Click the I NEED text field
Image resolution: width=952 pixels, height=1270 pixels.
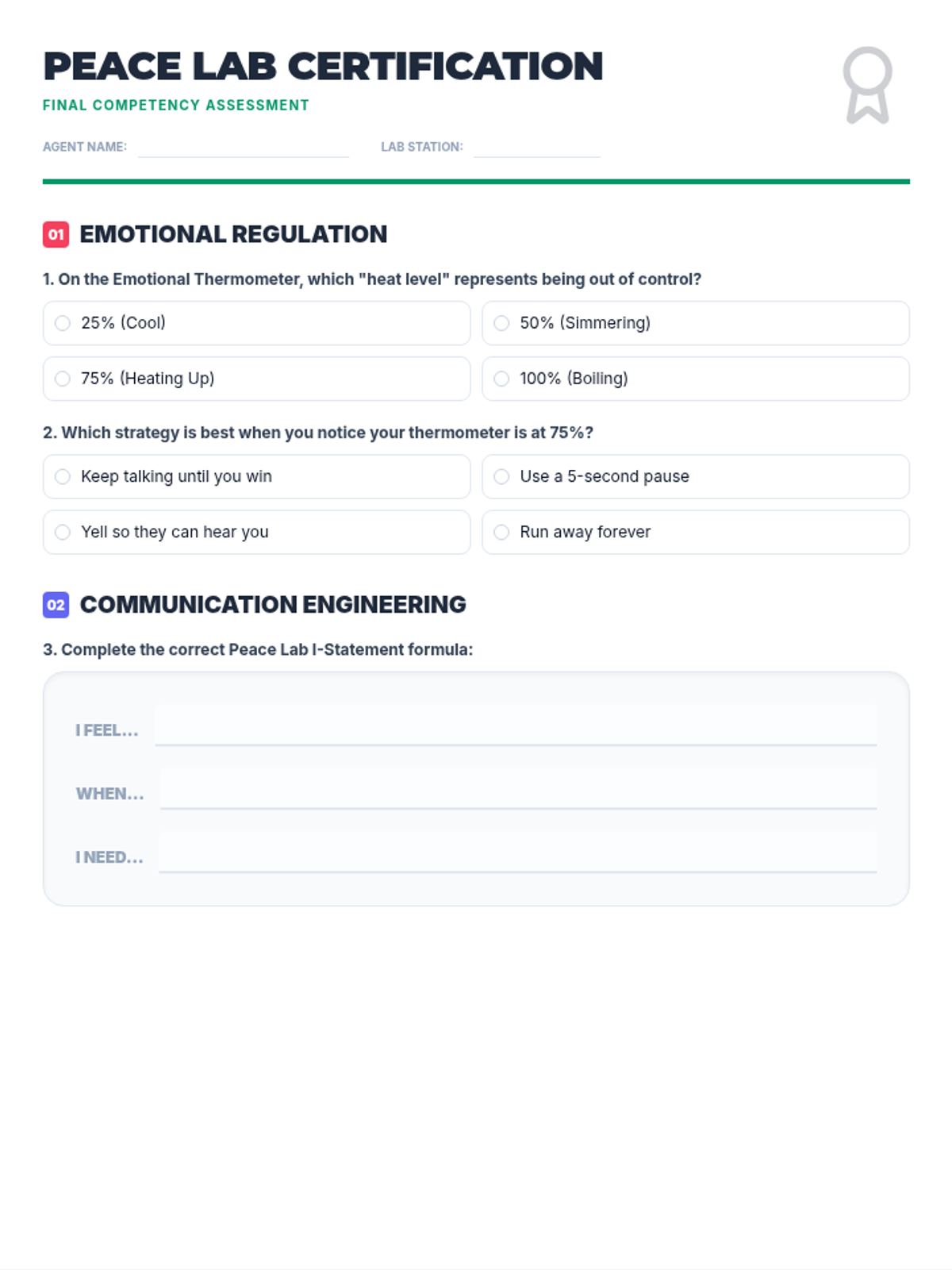(517, 853)
